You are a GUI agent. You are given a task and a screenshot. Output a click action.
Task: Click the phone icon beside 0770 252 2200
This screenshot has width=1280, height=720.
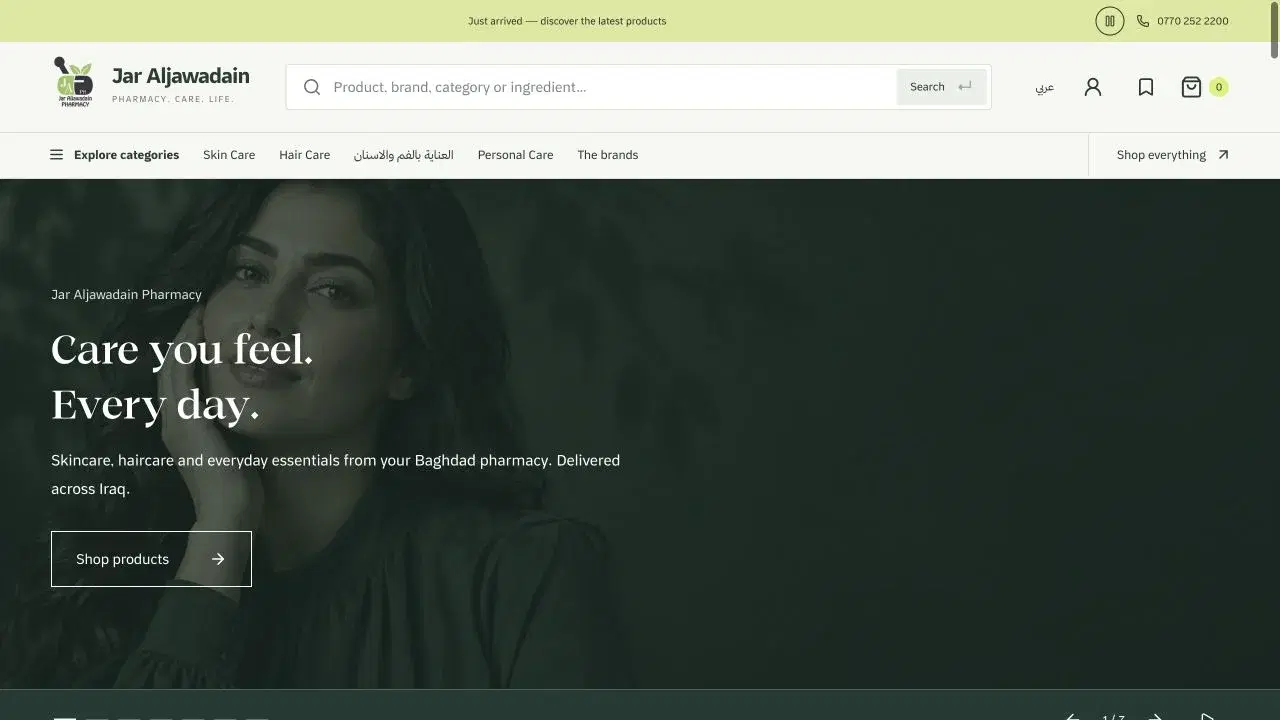click(1143, 21)
